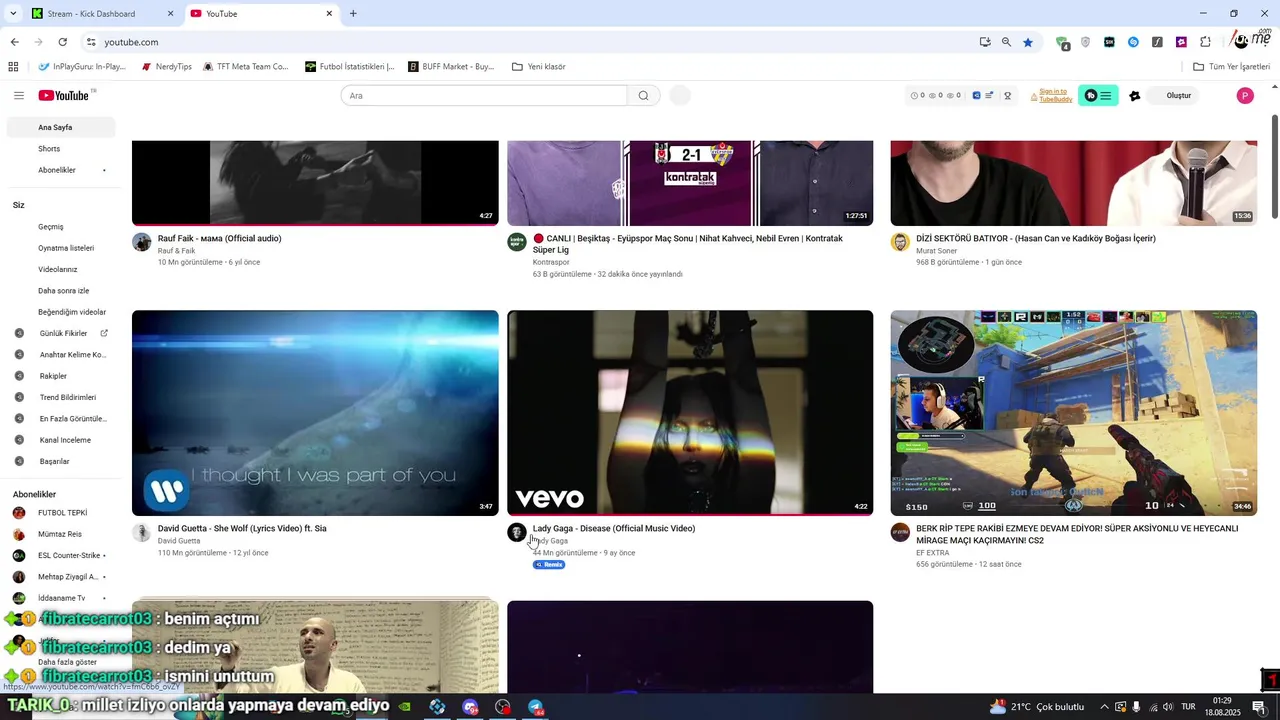Expand subscriptions with Daha fazla göster
The image size is (1280, 720).
[x=68, y=662]
